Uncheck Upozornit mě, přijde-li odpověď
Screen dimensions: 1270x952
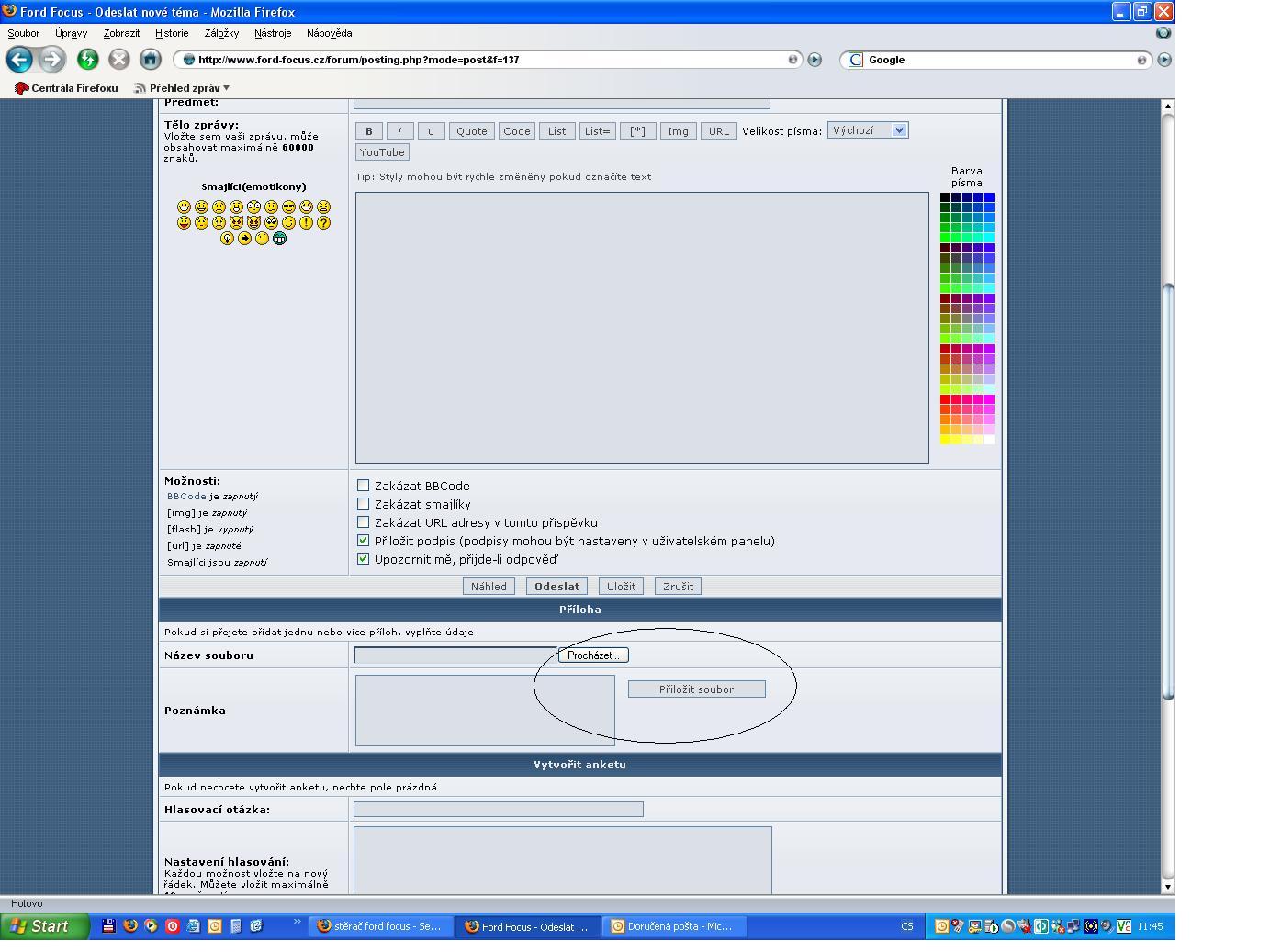pos(363,559)
